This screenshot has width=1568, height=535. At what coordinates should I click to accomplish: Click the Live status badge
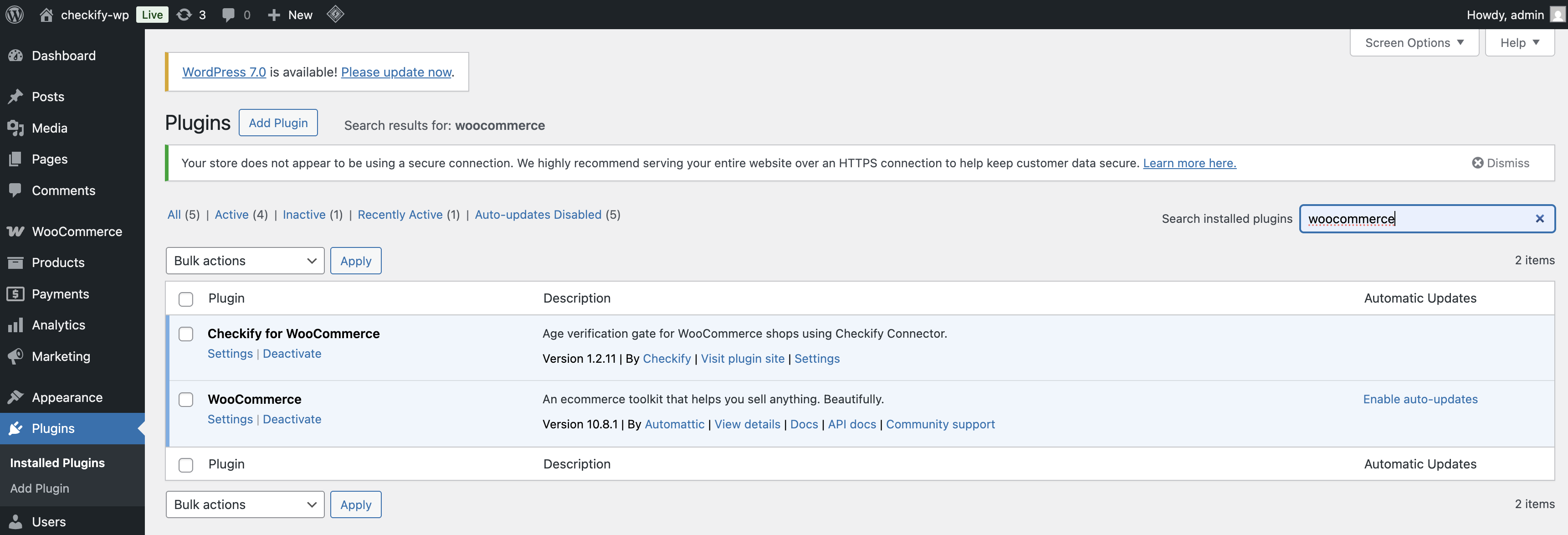click(152, 15)
